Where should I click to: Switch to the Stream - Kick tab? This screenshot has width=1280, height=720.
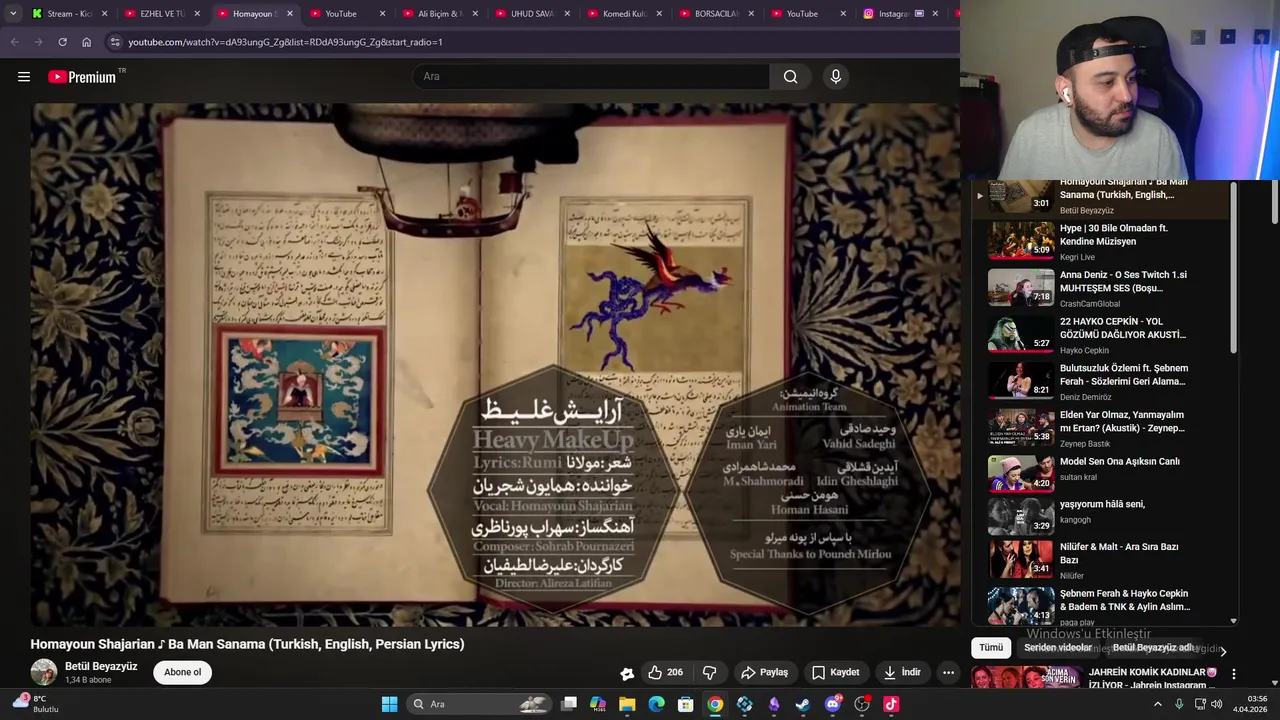pyautogui.click(x=70, y=14)
